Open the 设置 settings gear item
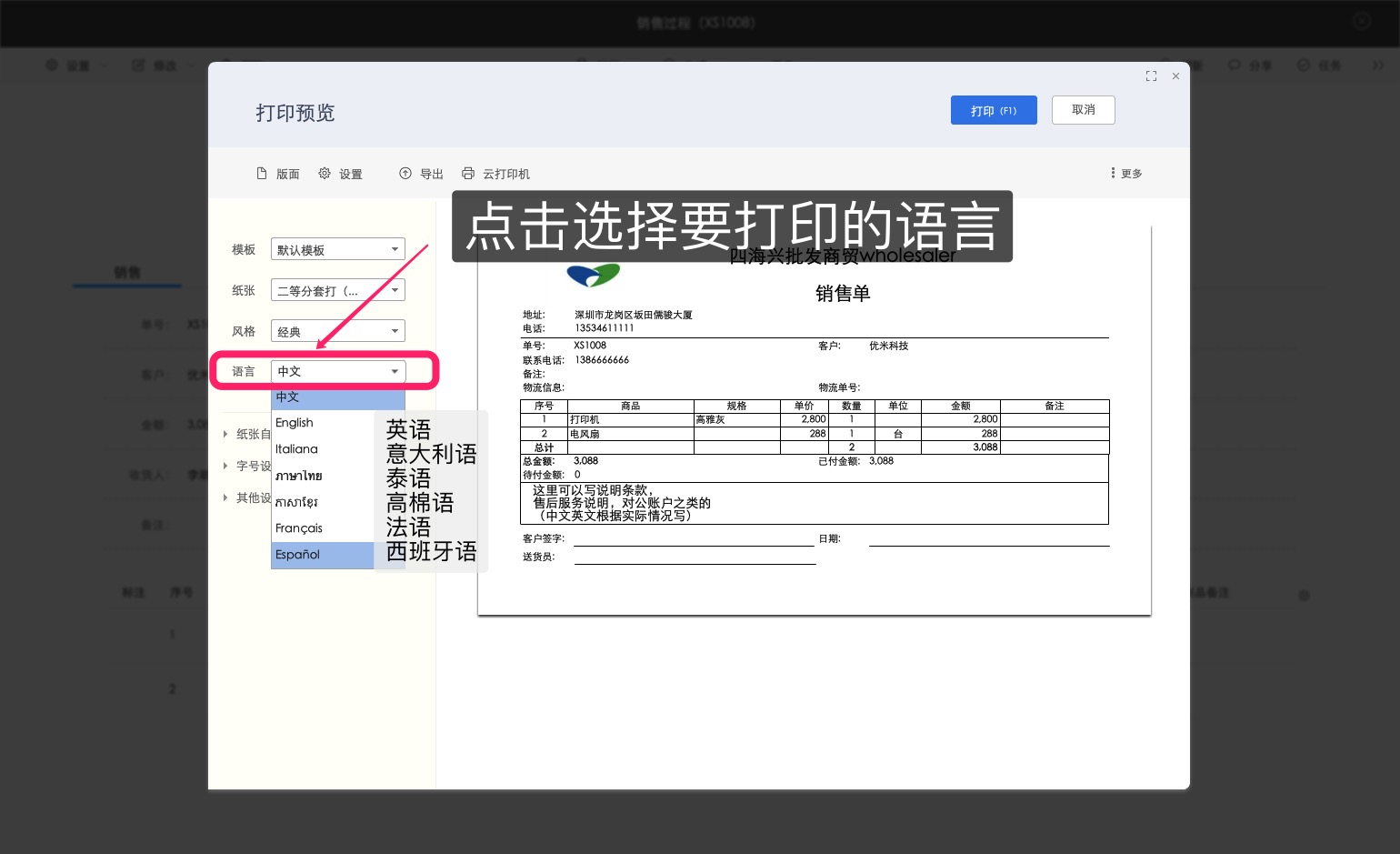The image size is (1400, 854). pyautogui.click(x=341, y=174)
